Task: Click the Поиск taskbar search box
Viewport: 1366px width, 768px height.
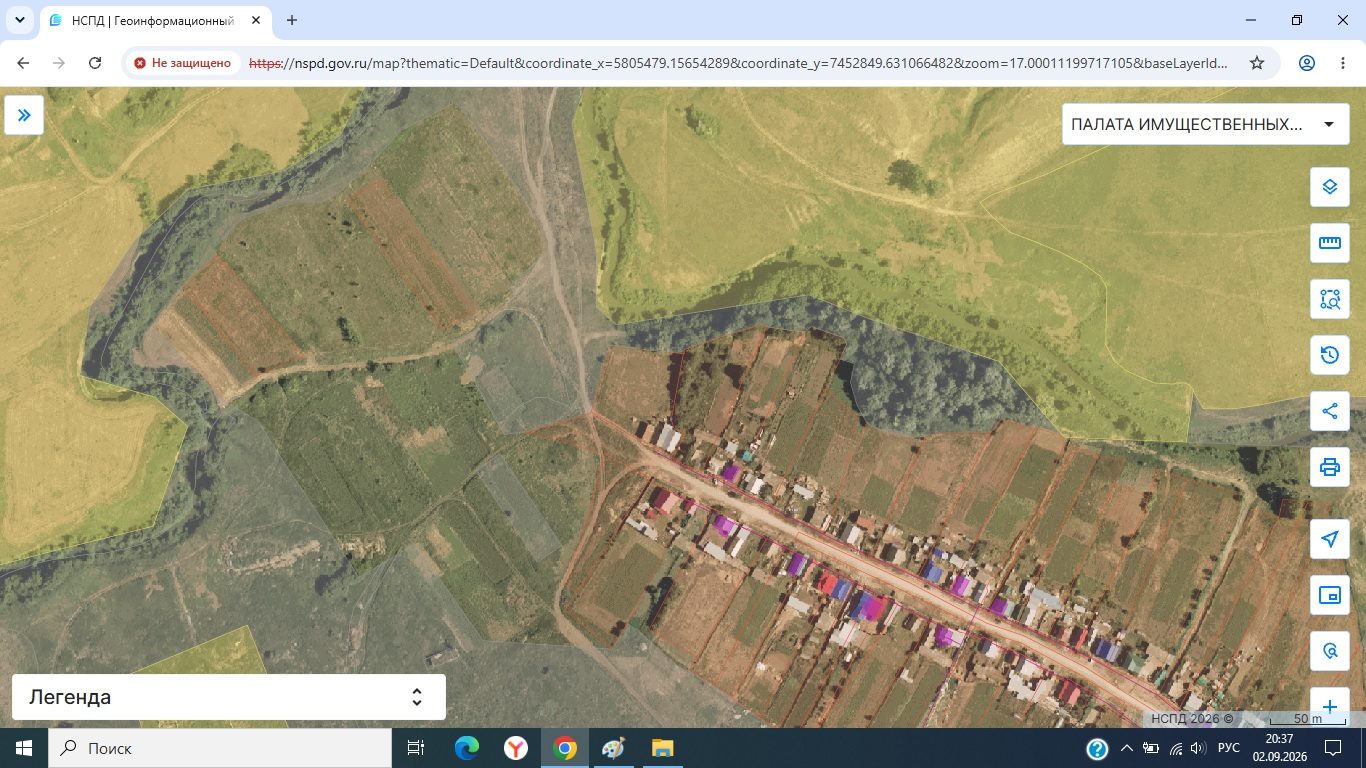Action: pyautogui.click(x=220, y=748)
